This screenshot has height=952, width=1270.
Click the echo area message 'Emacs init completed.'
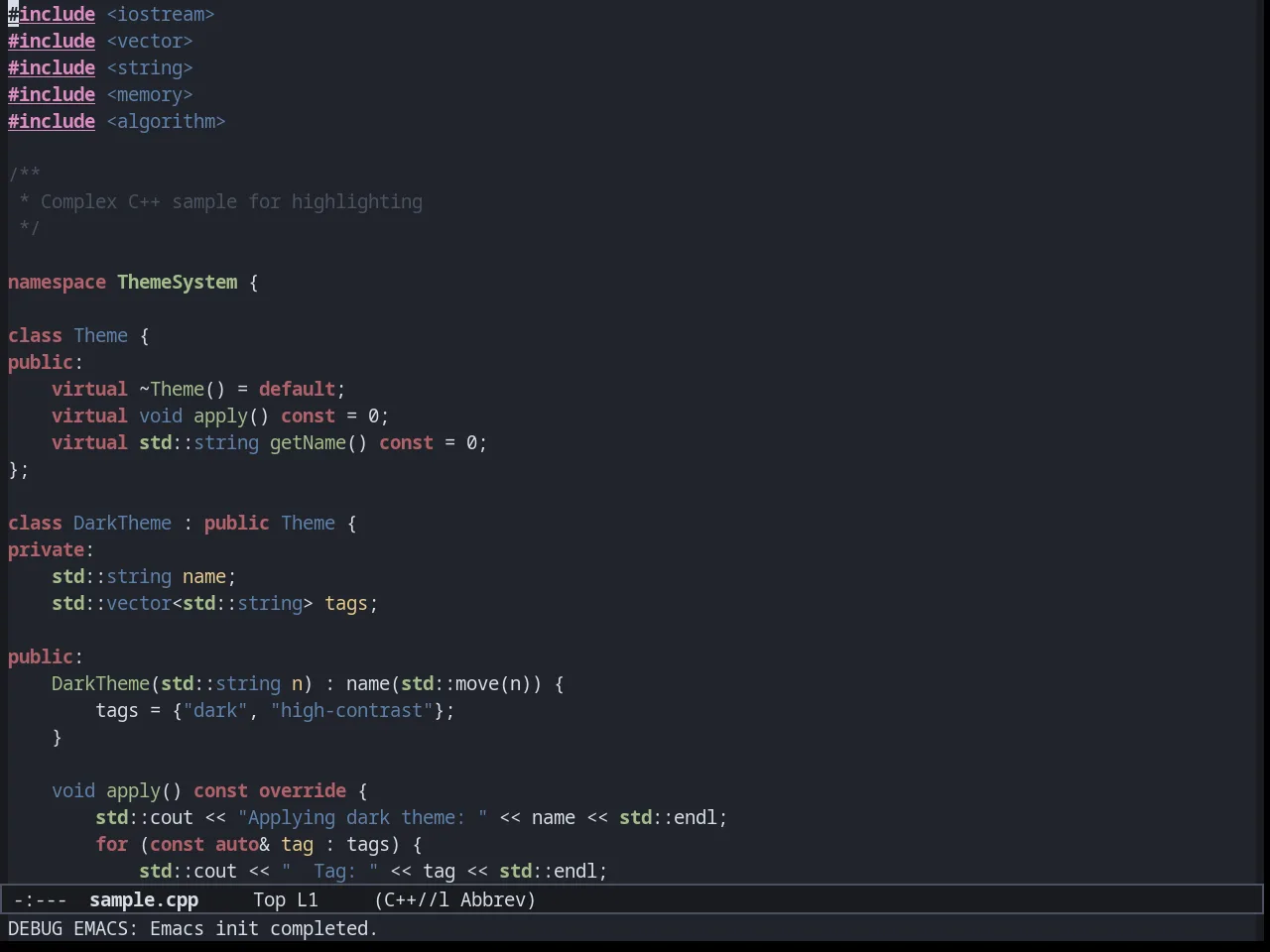pyautogui.click(x=264, y=929)
